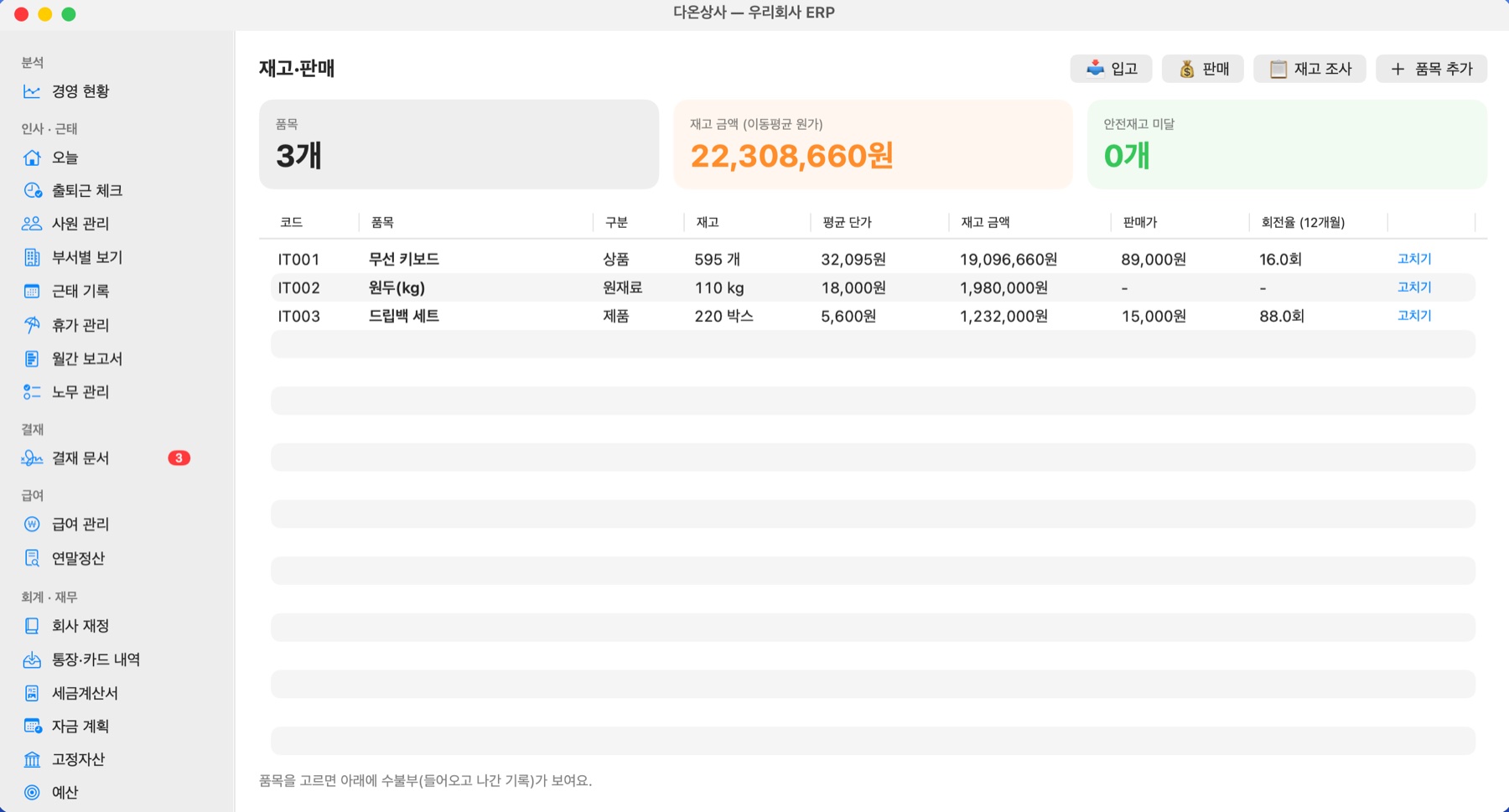The height and width of the screenshot is (812, 1509).
Task: Select the 세금계산서 invoice icon
Action: pos(32,693)
